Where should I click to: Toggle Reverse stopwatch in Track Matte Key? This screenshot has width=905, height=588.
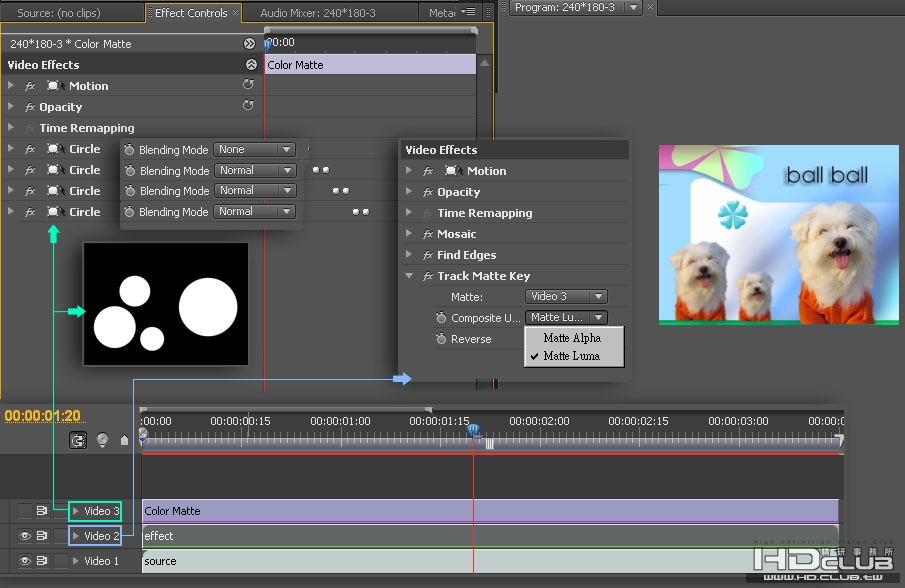pyautogui.click(x=441, y=339)
